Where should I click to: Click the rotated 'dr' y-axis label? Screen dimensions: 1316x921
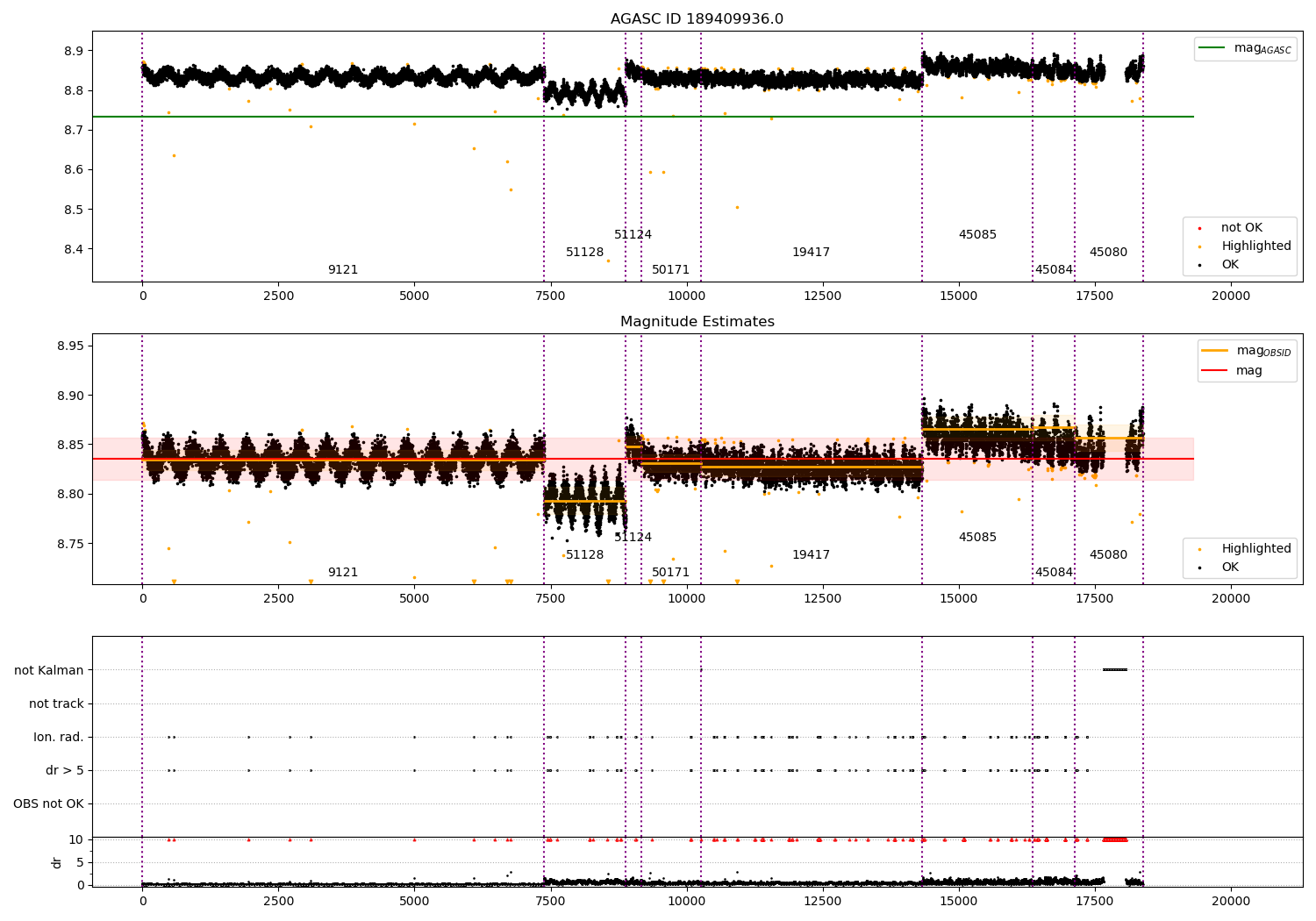(57, 862)
